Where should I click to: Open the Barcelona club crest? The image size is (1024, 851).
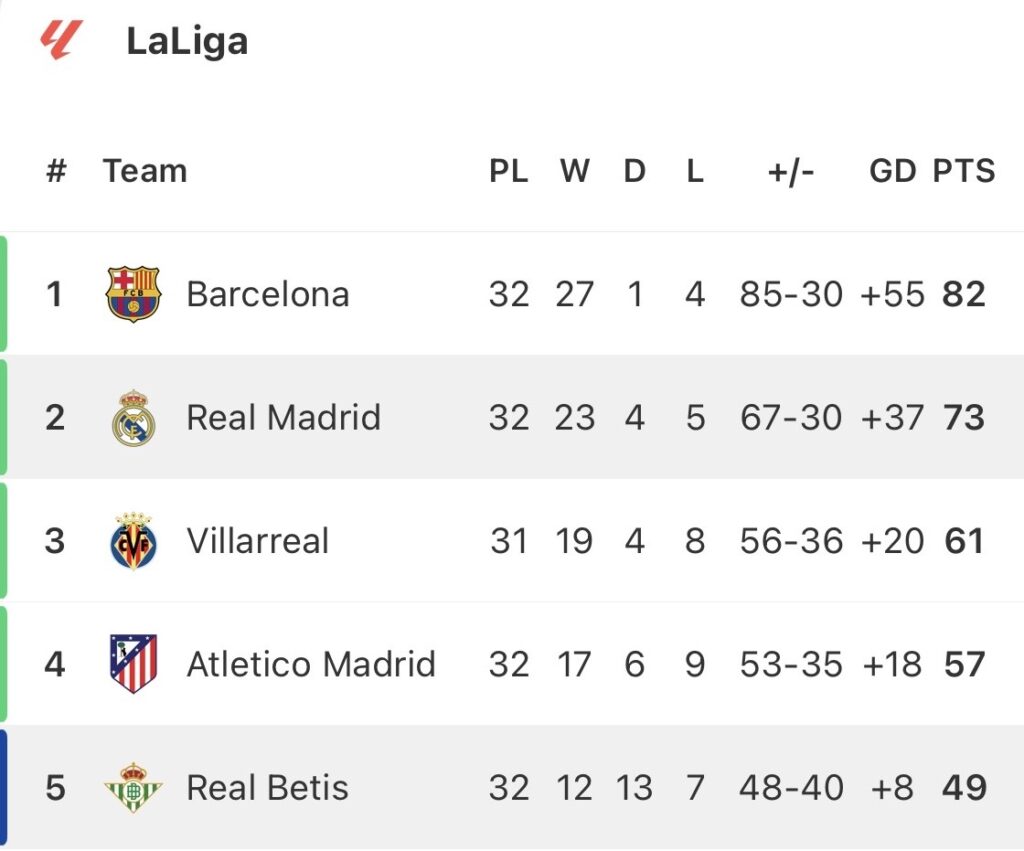tap(133, 294)
